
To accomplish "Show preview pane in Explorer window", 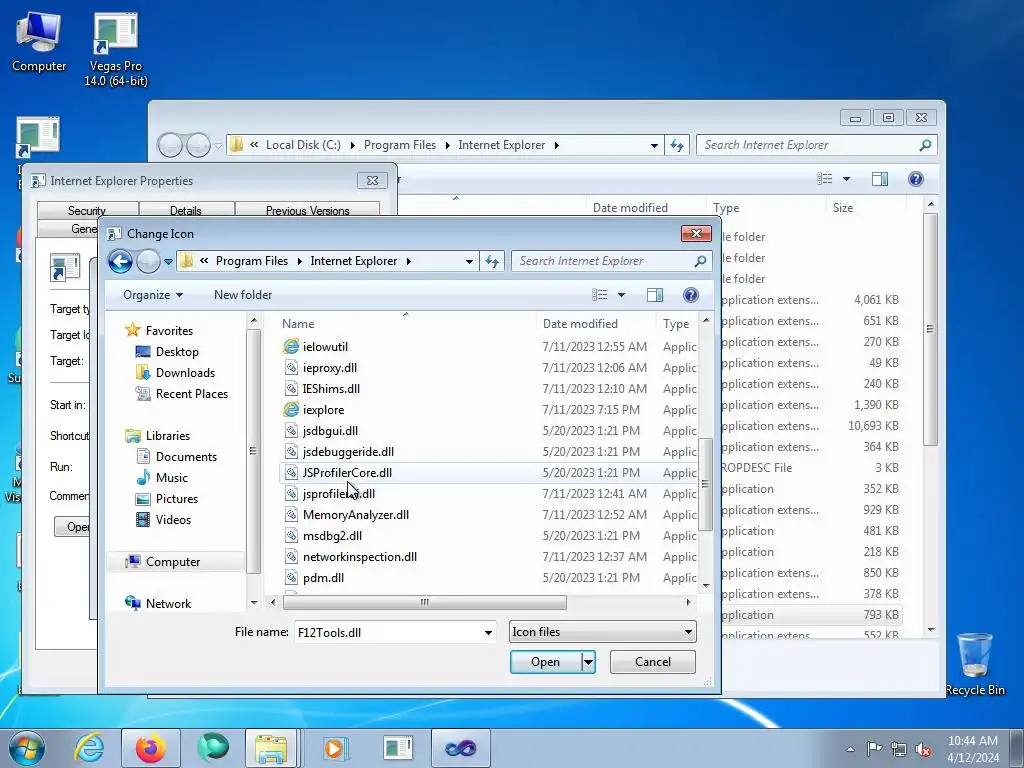I will [880, 179].
